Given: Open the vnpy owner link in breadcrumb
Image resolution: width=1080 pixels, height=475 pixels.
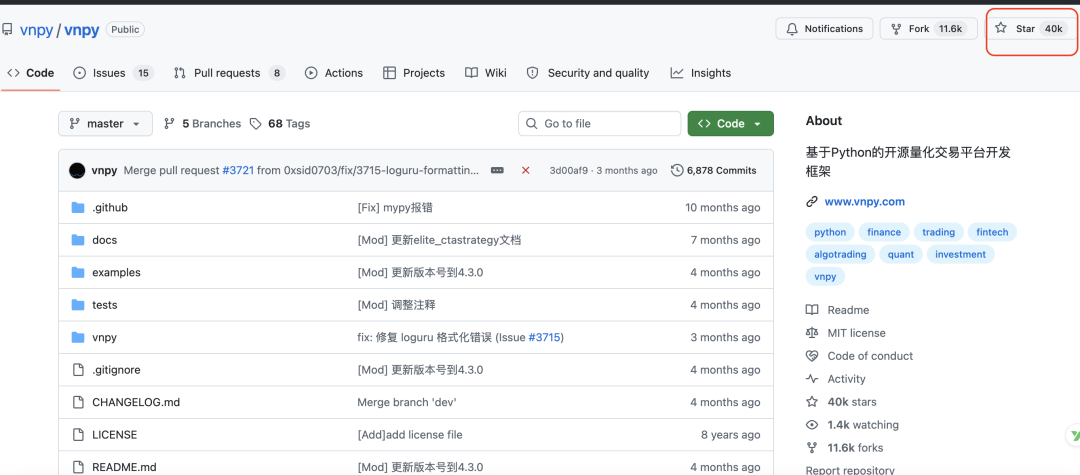Looking at the screenshot, I should 37,30.
